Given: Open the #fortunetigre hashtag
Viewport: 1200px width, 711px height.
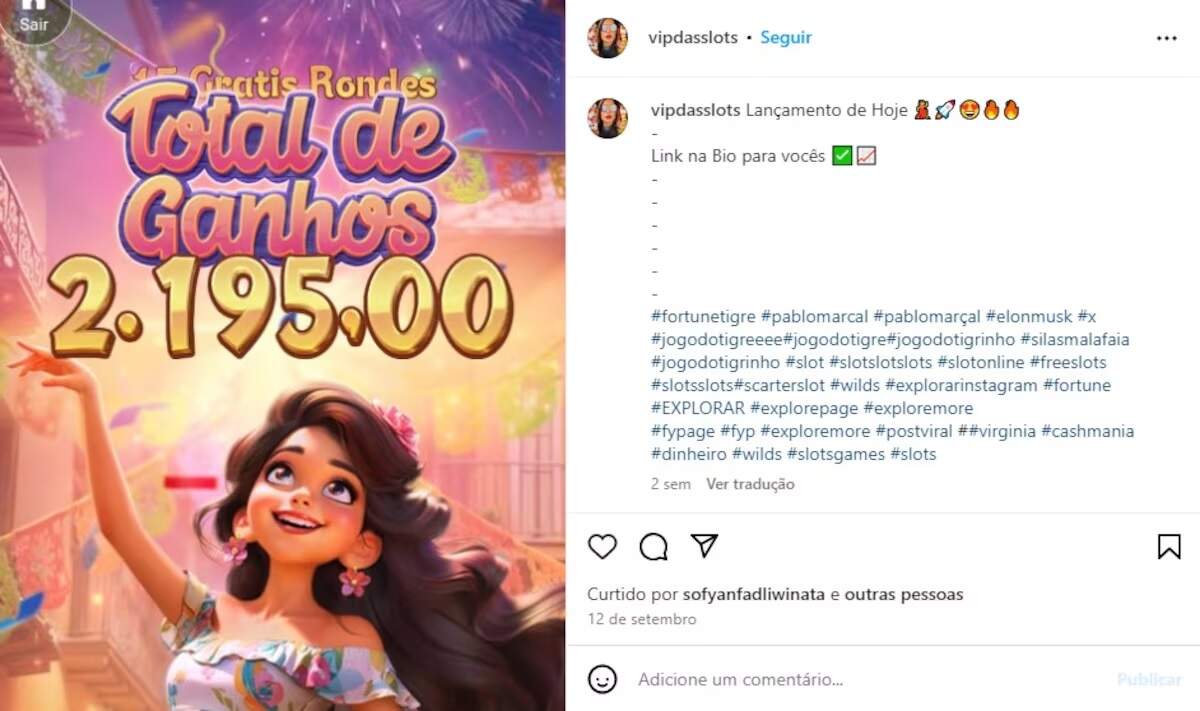Looking at the screenshot, I should 703,317.
